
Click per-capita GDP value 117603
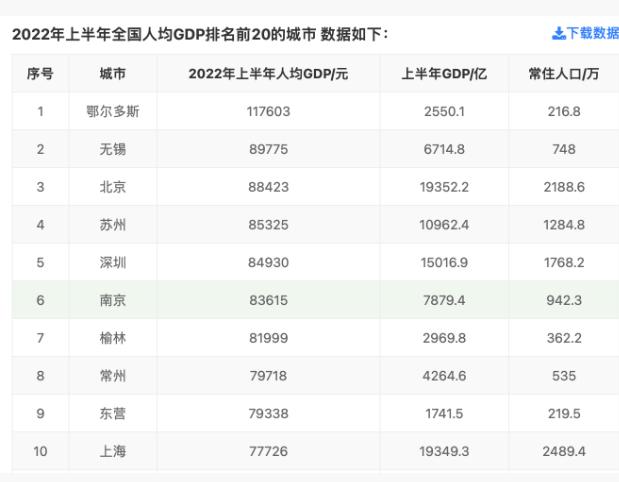268,111
